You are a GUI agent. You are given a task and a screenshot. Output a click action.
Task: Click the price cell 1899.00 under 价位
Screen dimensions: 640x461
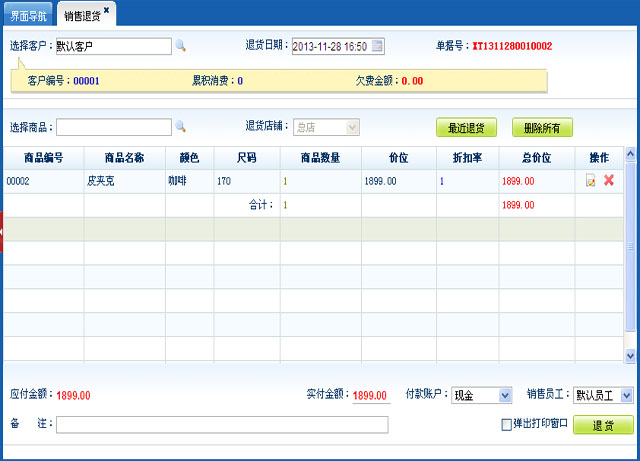click(x=398, y=181)
